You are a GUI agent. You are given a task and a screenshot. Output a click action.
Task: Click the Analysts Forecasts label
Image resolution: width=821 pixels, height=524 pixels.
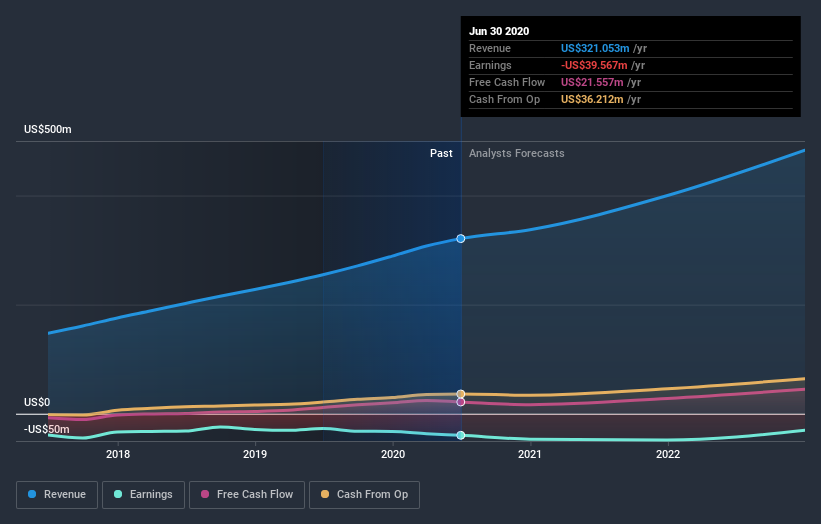coord(517,153)
